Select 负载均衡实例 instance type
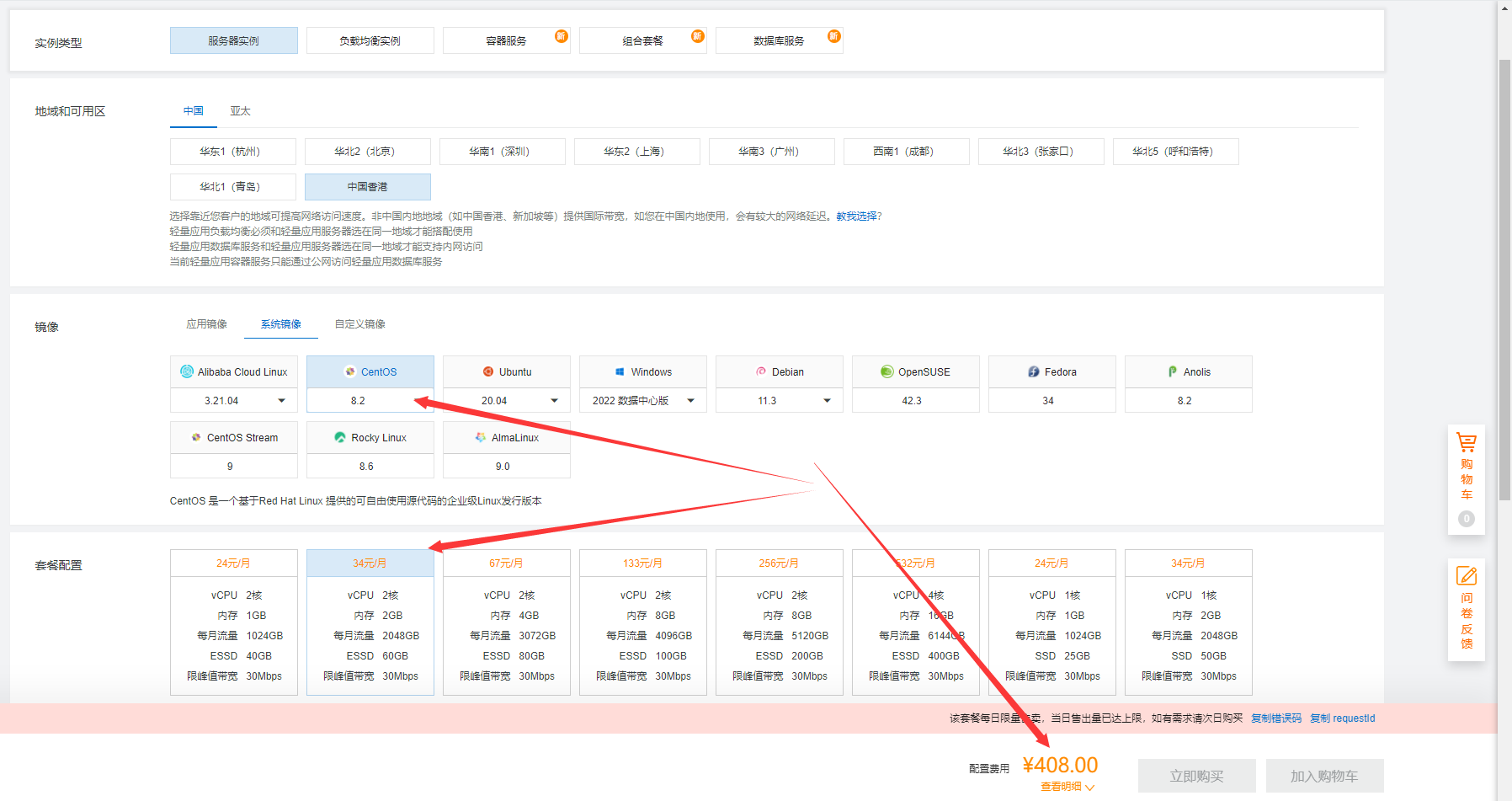Screen dimensions: 1512x801 [x=370, y=40]
